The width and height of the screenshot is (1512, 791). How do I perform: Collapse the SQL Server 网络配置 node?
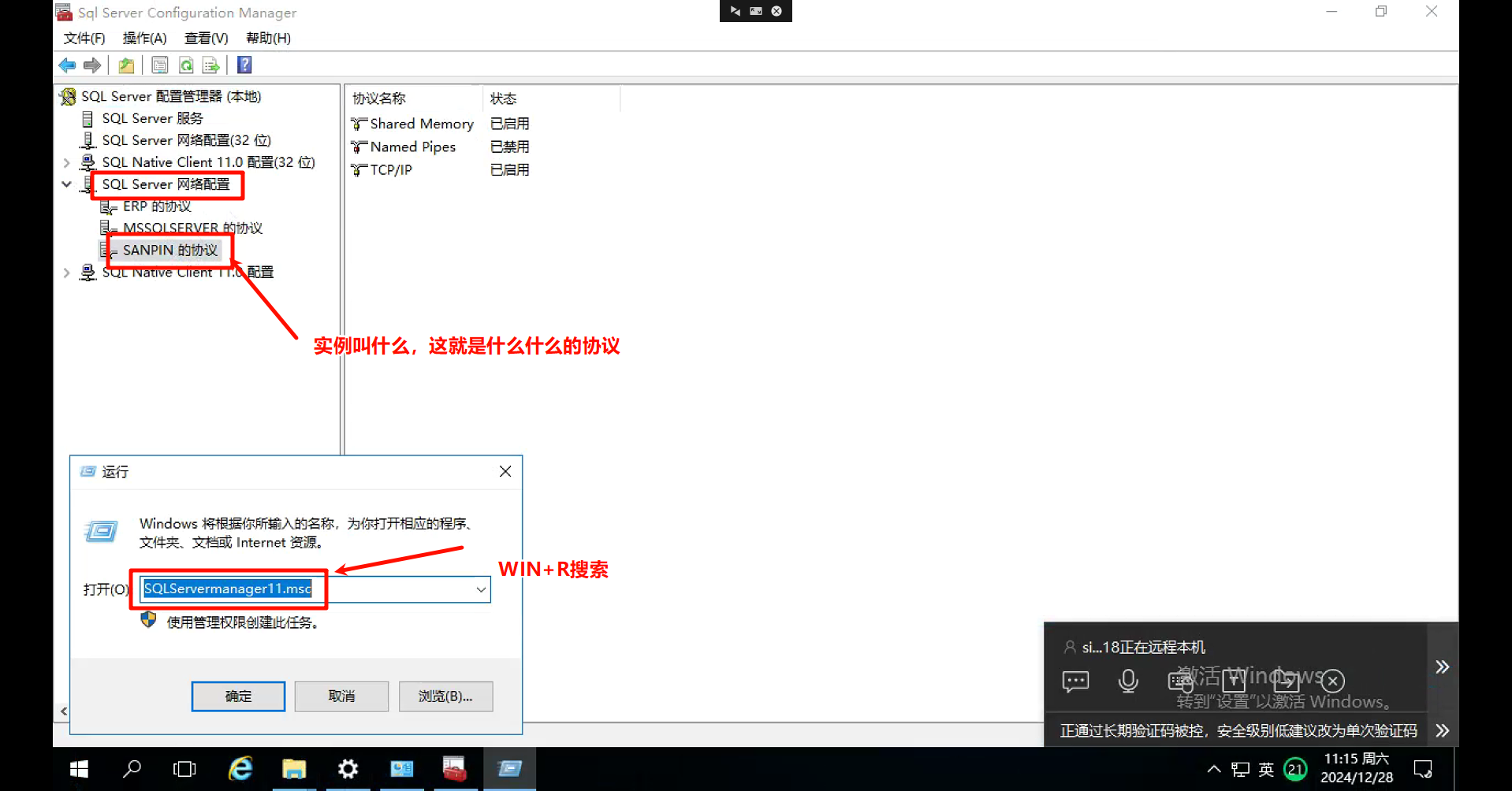tap(66, 184)
